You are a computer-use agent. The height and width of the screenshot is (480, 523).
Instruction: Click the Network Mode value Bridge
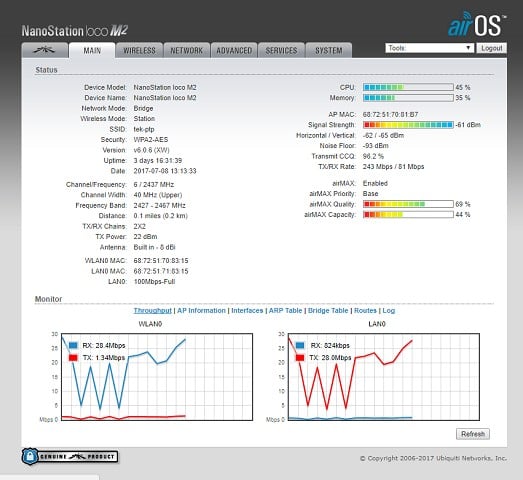(143, 108)
